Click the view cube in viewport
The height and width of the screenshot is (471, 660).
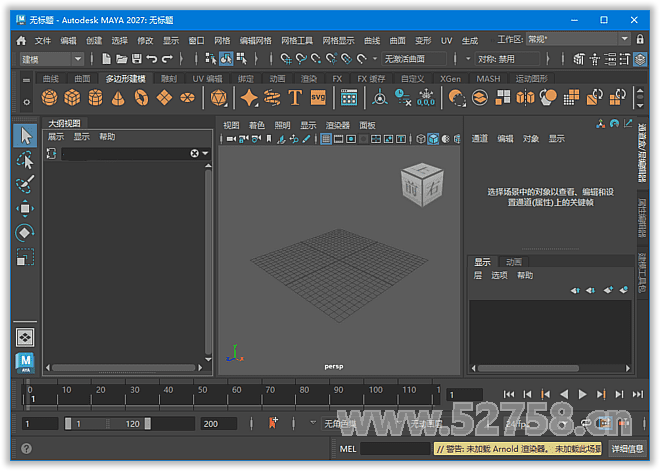422,185
